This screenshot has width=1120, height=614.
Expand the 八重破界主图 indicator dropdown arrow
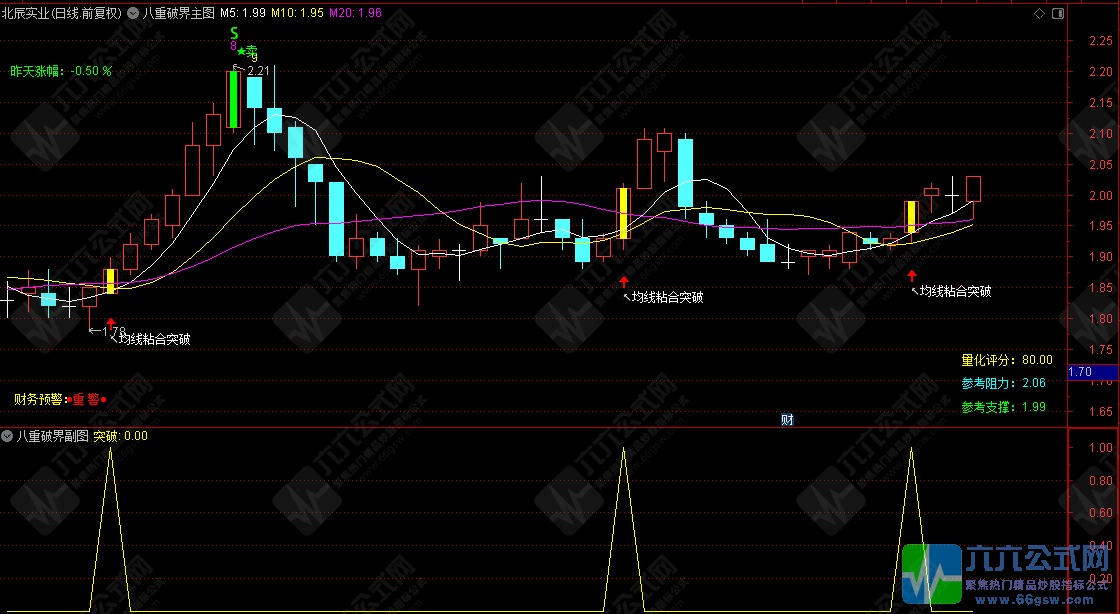(133, 14)
